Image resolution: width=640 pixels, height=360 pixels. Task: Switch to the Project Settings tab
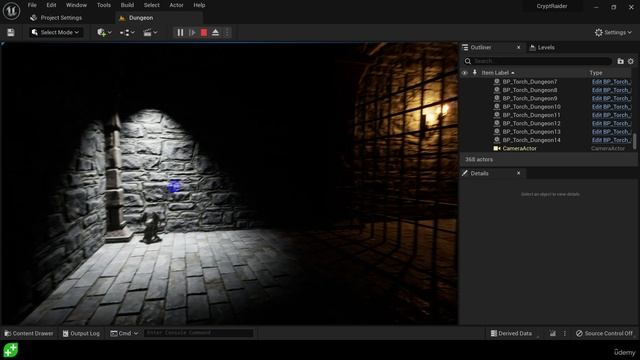(56, 18)
